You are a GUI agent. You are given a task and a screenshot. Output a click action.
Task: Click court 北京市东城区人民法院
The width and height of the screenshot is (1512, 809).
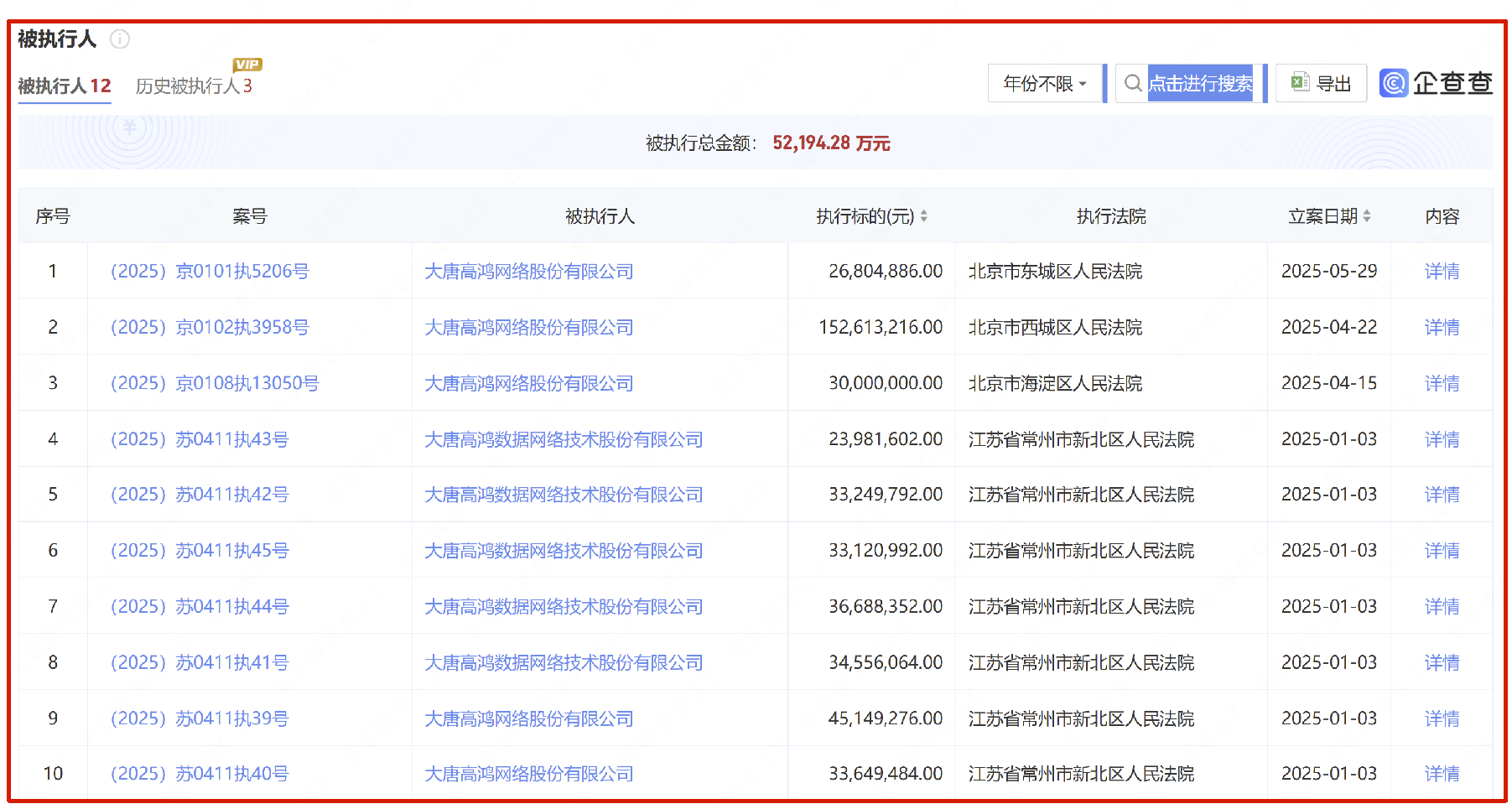1055,272
